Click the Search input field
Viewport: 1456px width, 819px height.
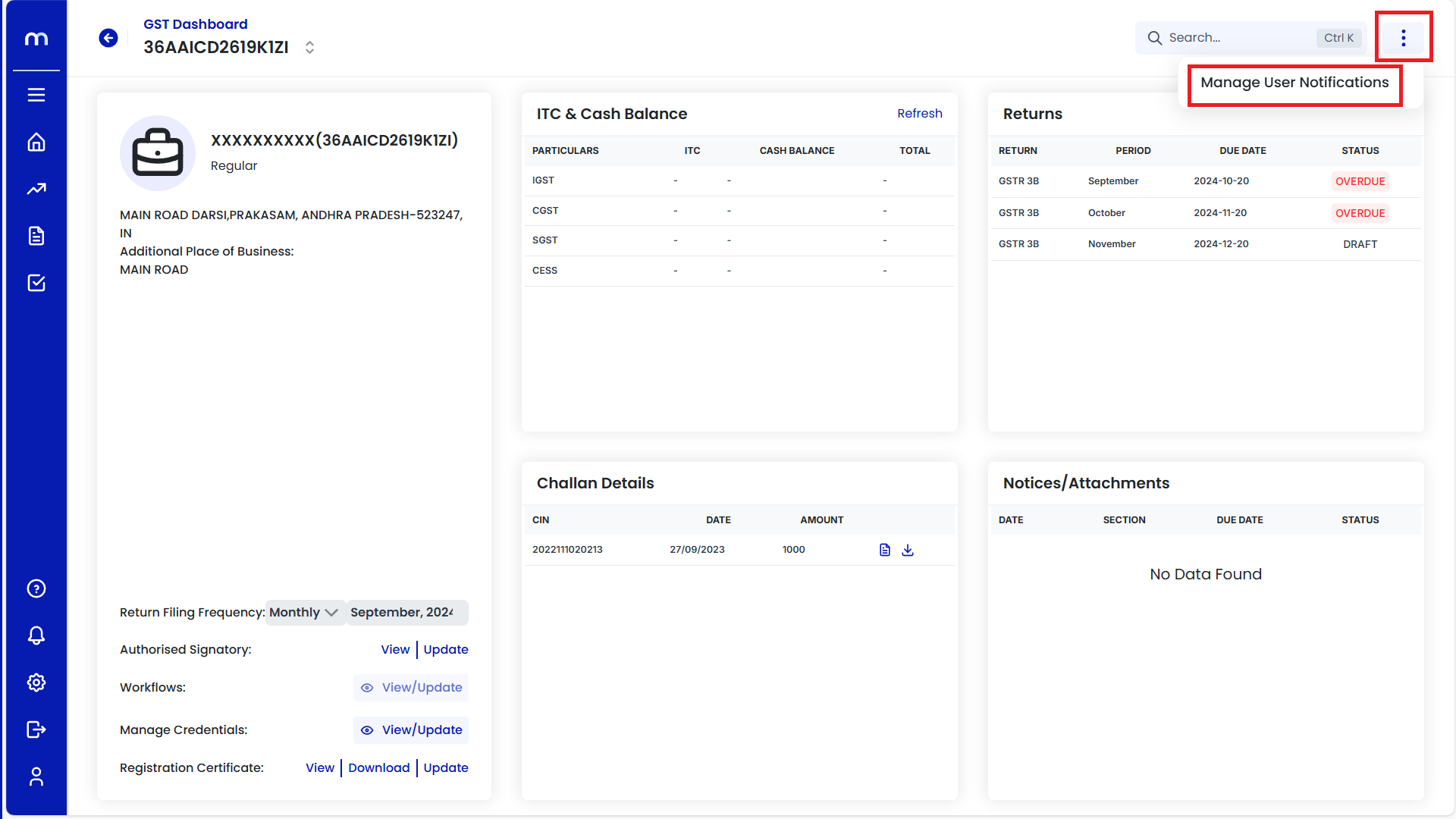click(1238, 38)
